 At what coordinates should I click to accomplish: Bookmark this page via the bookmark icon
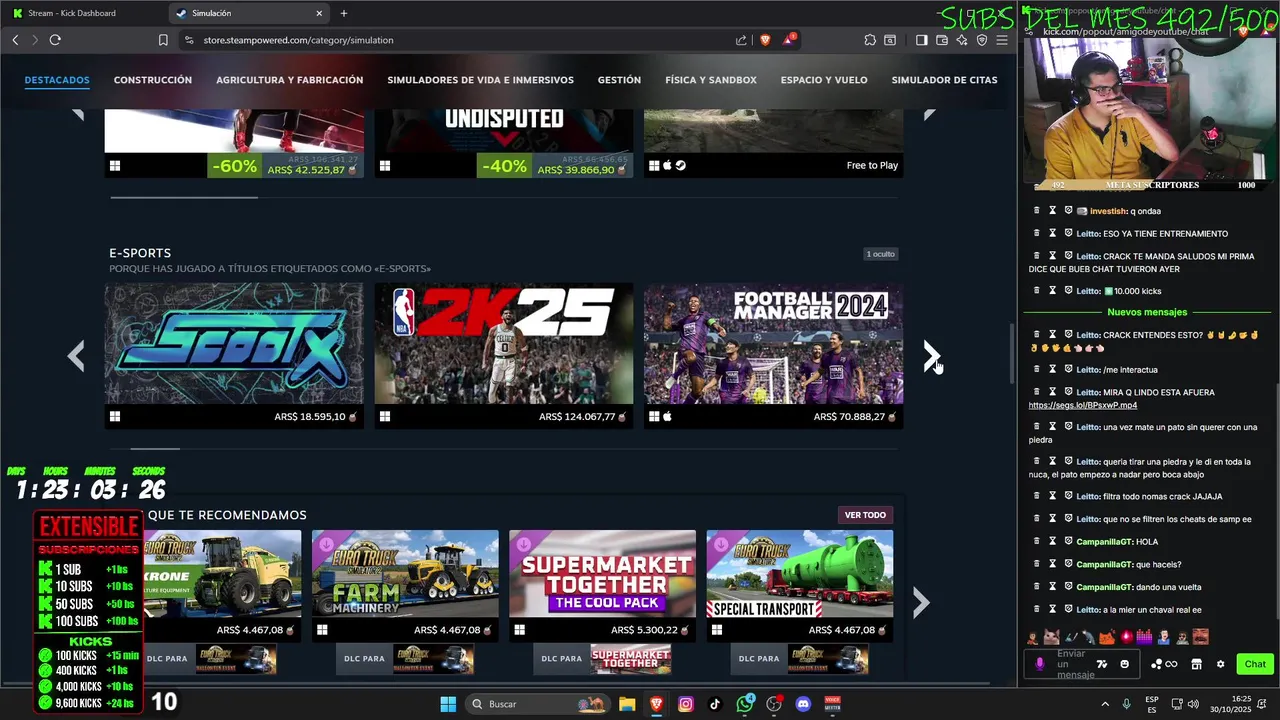pos(163,40)
